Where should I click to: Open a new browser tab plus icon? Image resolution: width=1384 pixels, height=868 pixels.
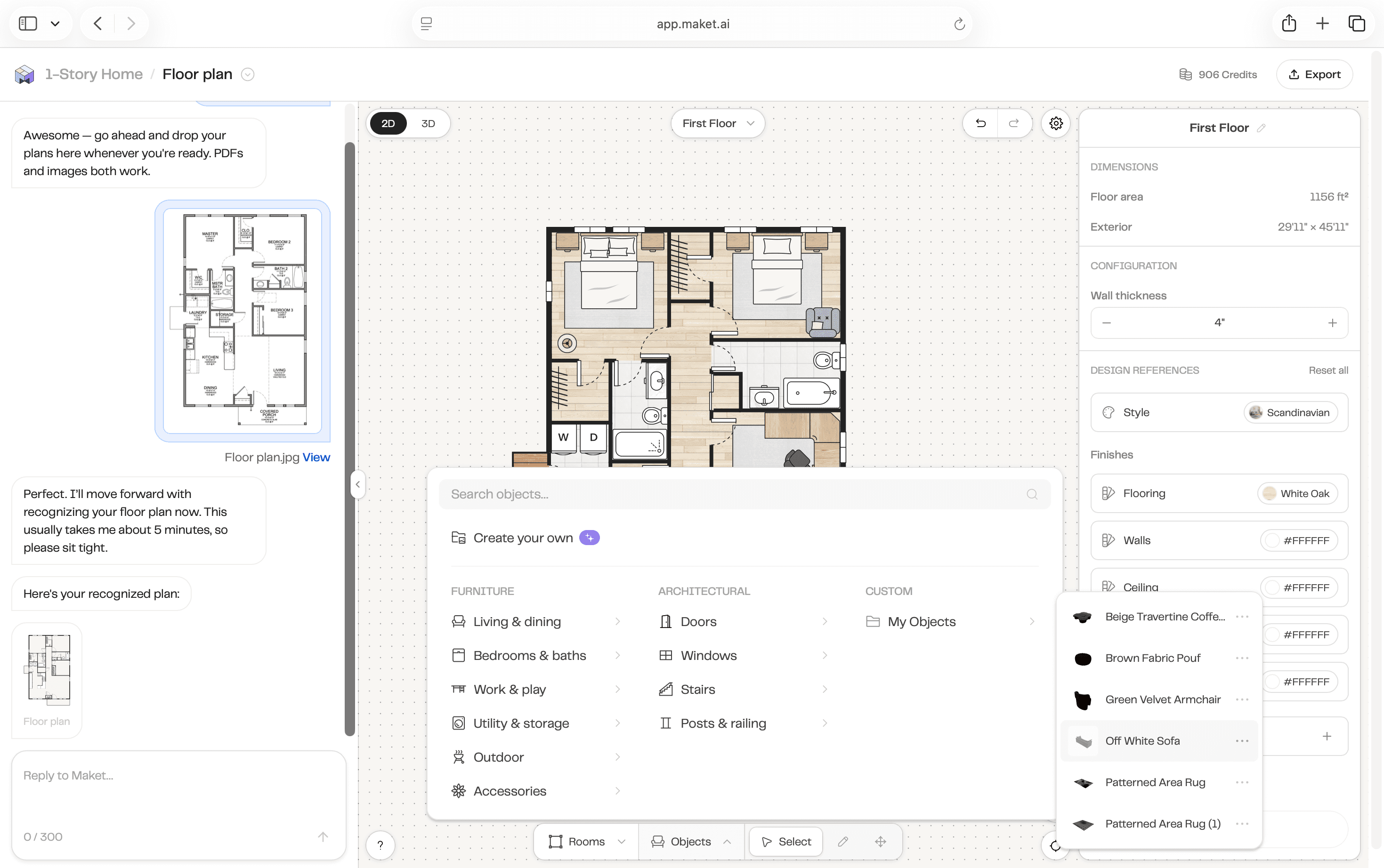point(1323,24)
